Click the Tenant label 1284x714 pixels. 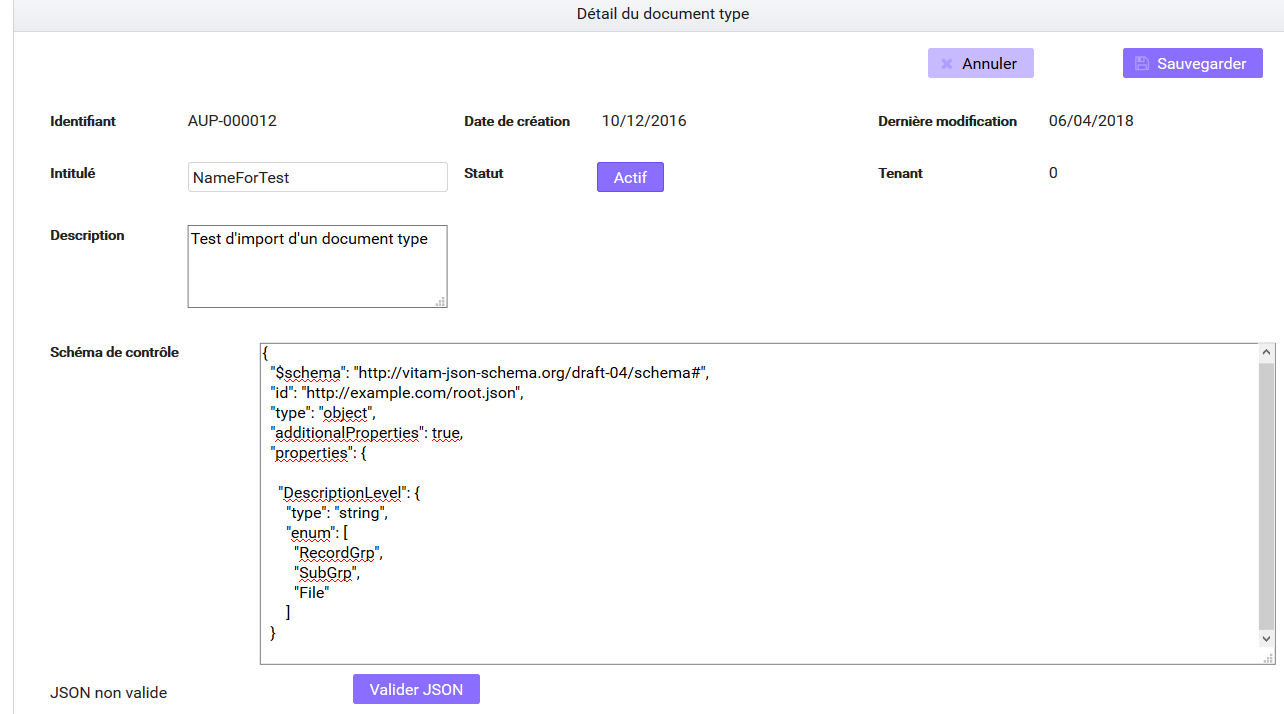point(900,173)
